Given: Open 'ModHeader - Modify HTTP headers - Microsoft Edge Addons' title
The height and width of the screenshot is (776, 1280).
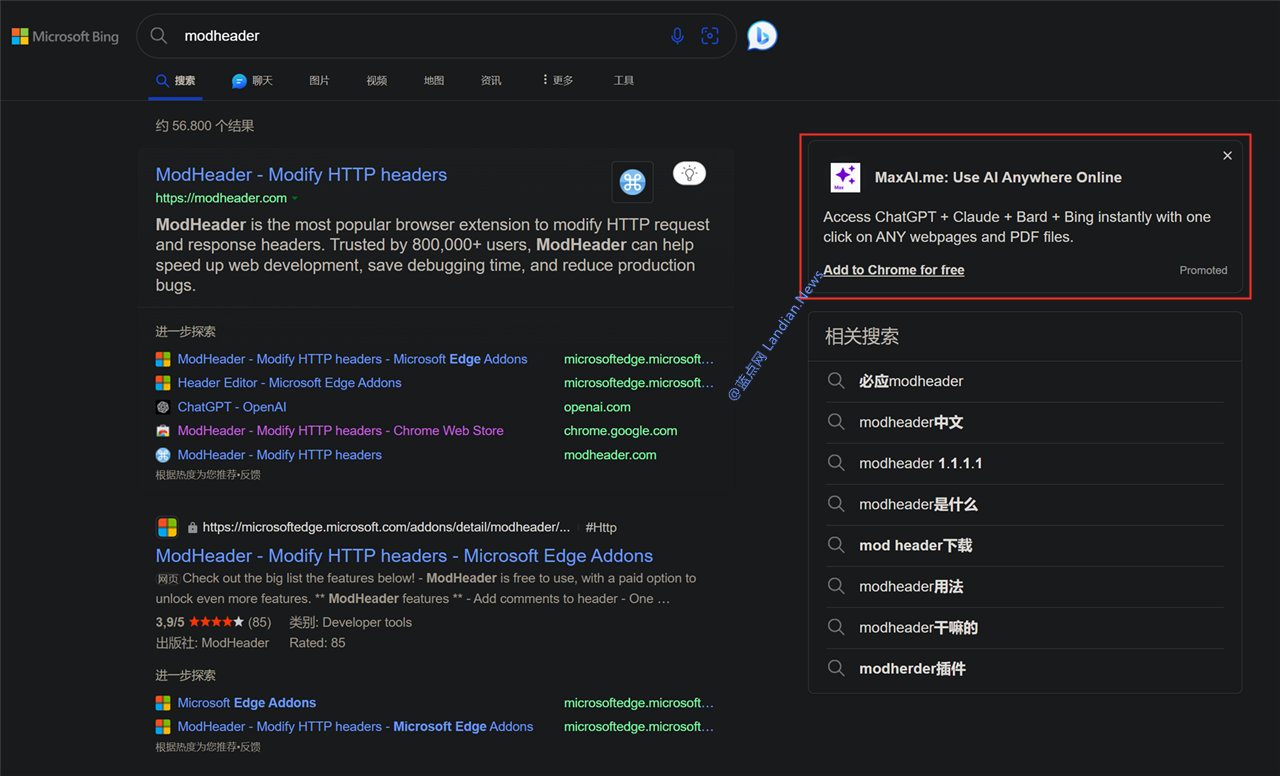Looking at the screenshot, I should (404, 556).
